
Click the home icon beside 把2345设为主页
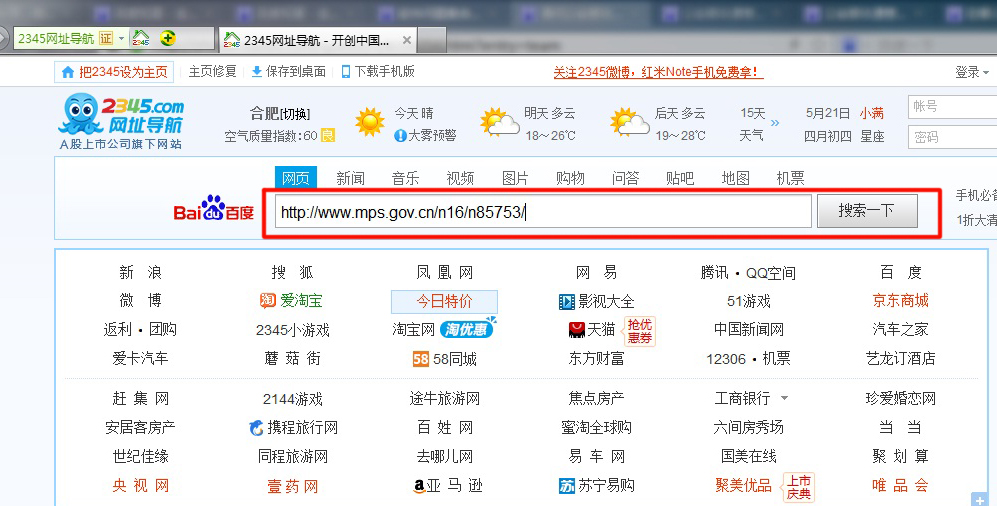pos(68,72)
